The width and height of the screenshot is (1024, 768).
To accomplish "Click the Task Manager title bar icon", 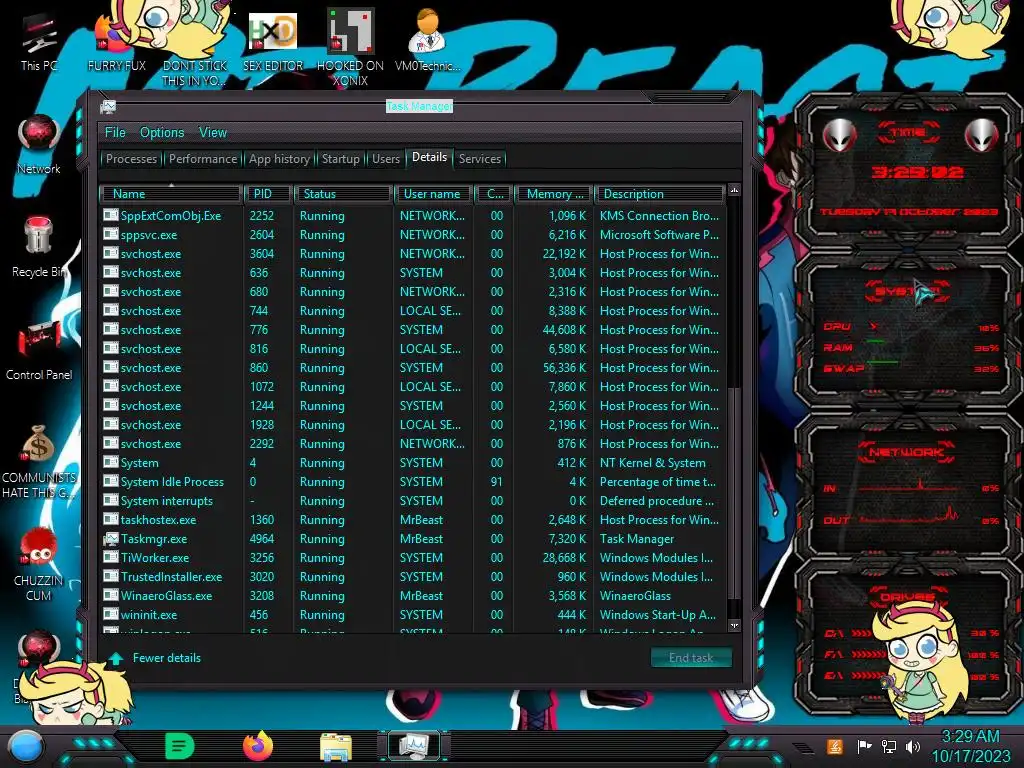I will tap(108, 106).
